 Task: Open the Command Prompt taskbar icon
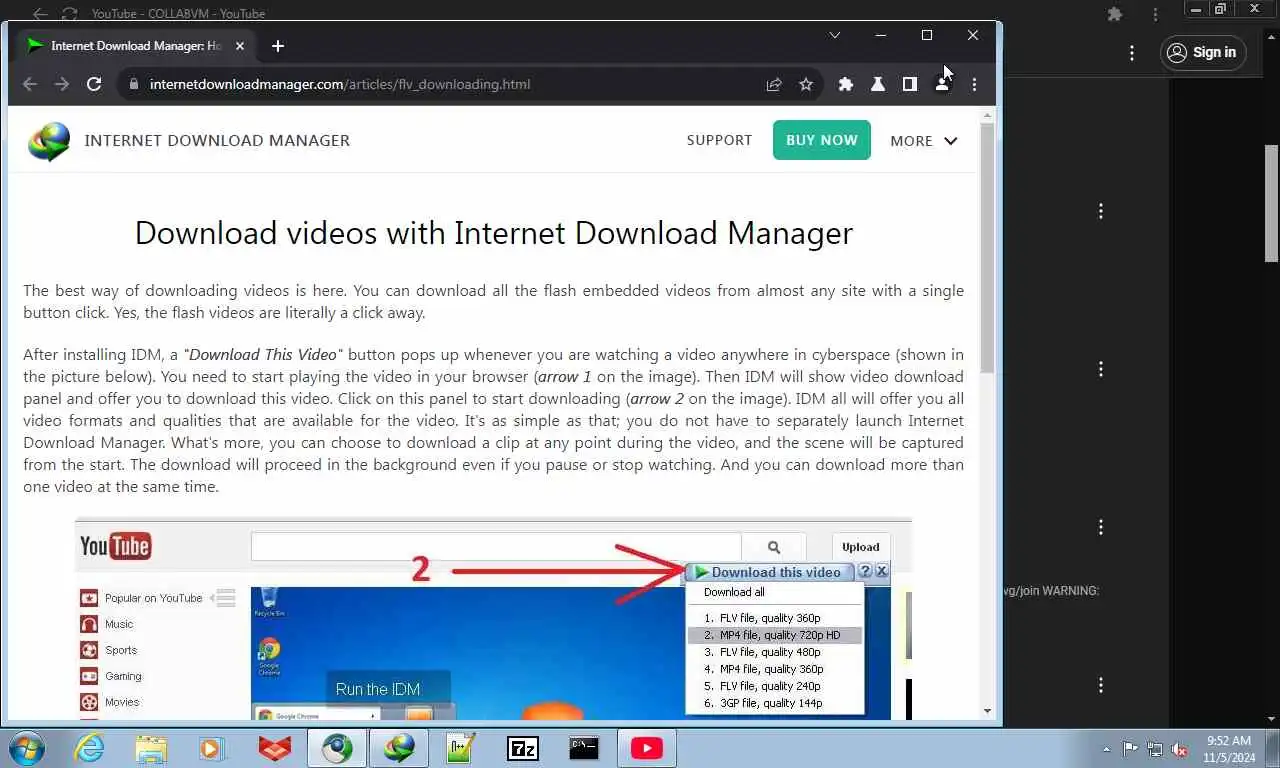pos(585,748)
